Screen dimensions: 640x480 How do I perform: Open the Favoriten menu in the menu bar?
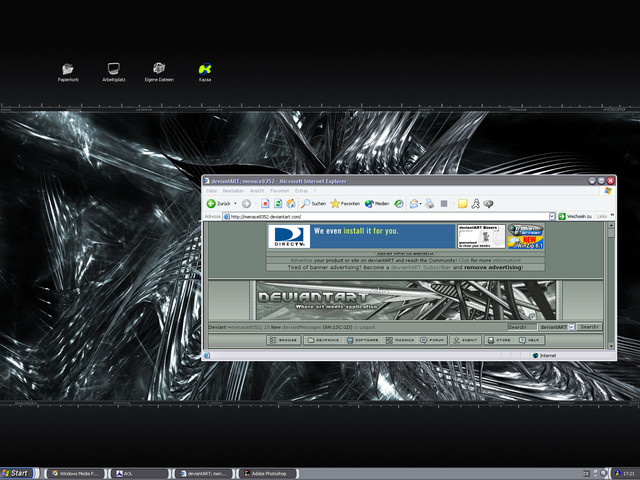click(x=280, y=191)
